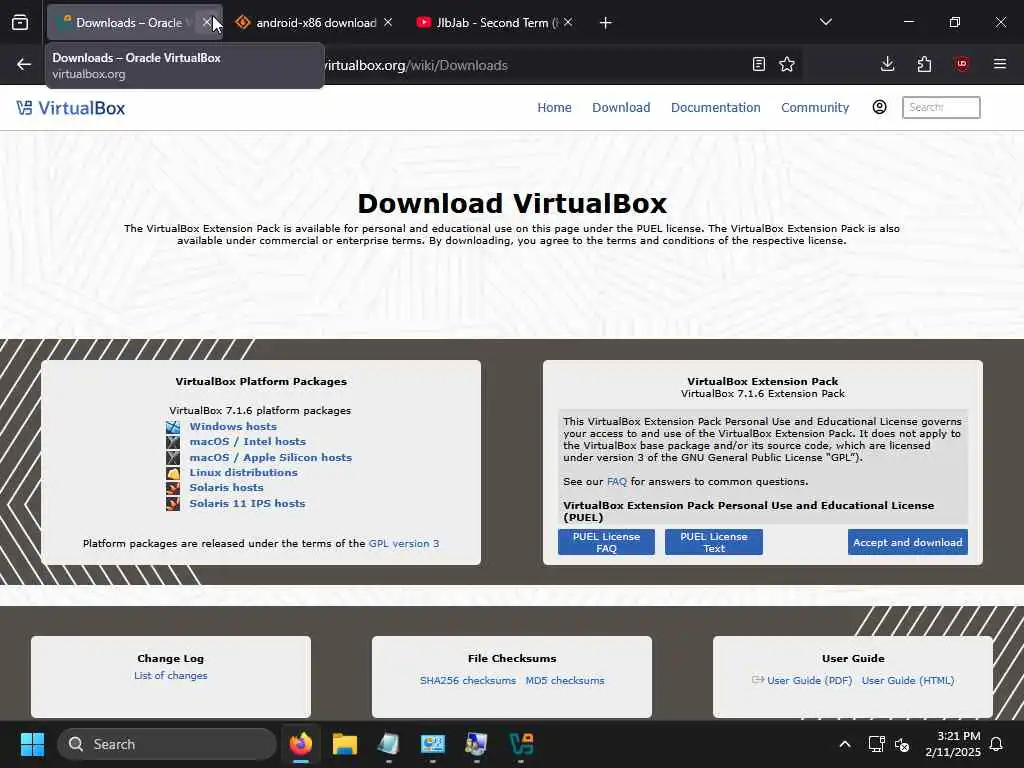The width and height of the screenshot is (1024, 768).
Task: Click the VirtualBox logo in the header
Action: click(x=71, y=108)
